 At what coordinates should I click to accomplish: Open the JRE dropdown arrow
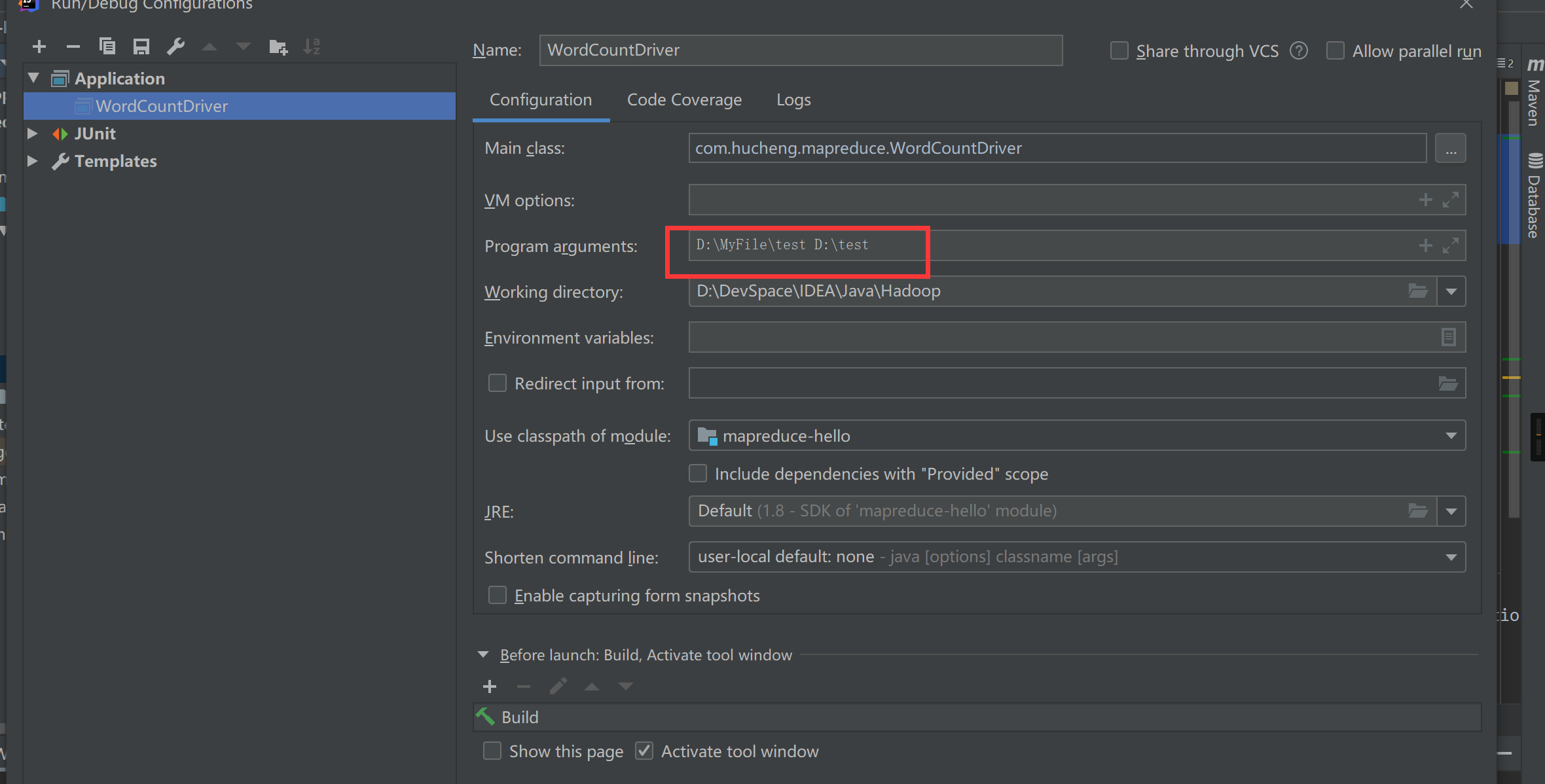point(1451,511)
